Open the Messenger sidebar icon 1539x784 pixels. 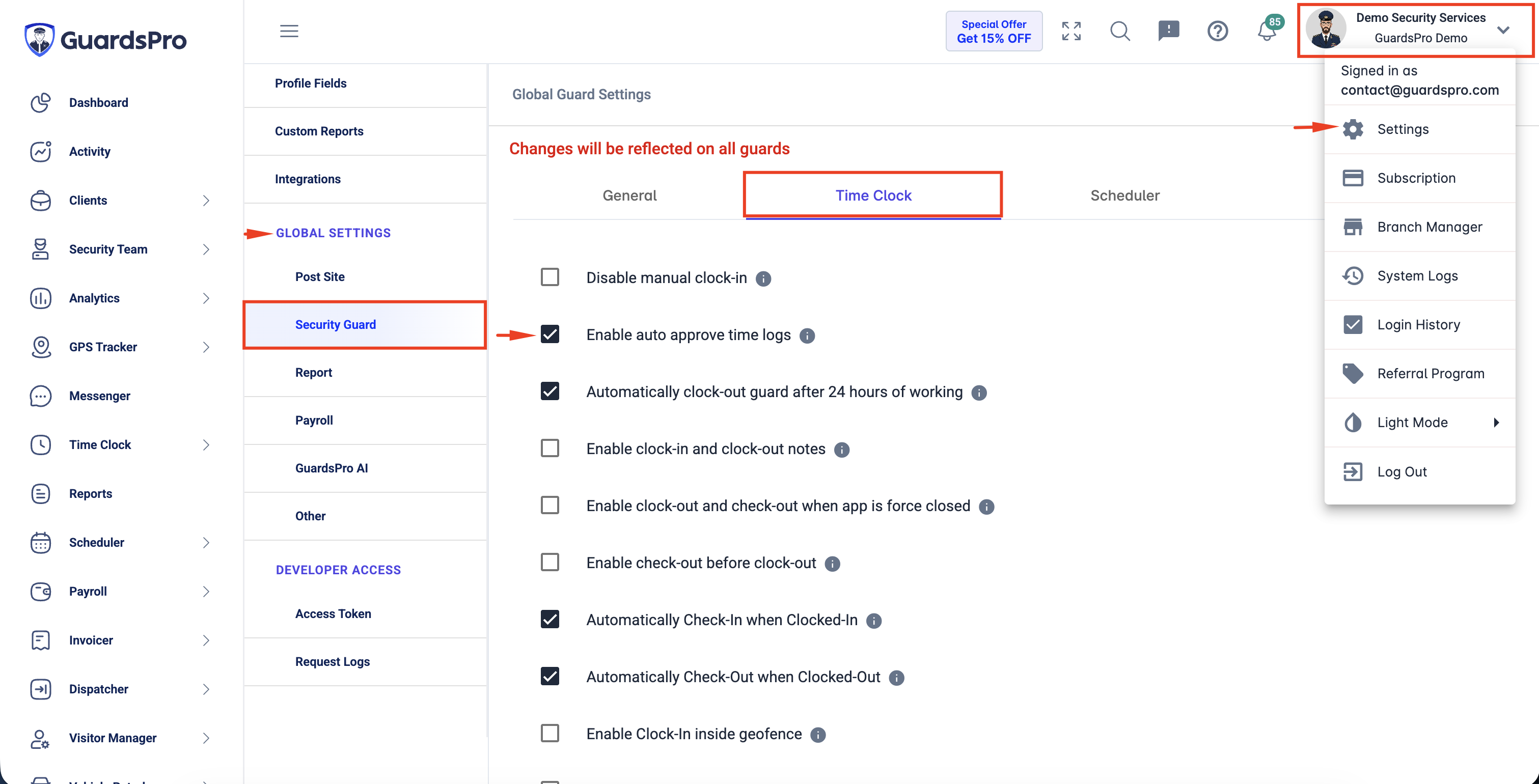tap(41, 396)
